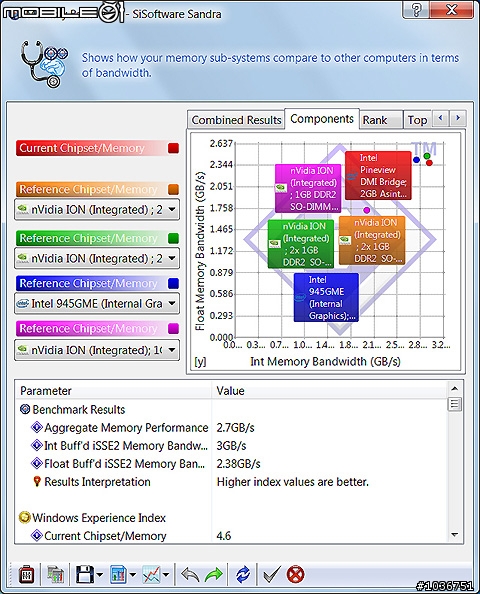480x594 pixels.
Task: Switch to the Combined Results tab
Action: [x=236, y=120]
